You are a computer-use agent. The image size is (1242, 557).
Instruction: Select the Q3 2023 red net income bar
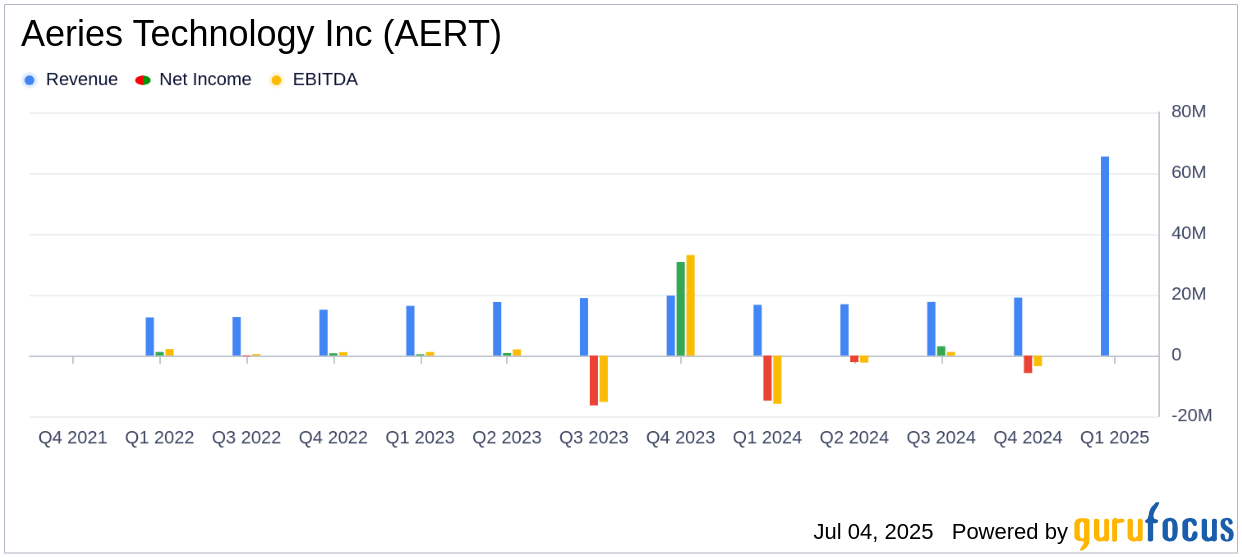click(594, 380)
